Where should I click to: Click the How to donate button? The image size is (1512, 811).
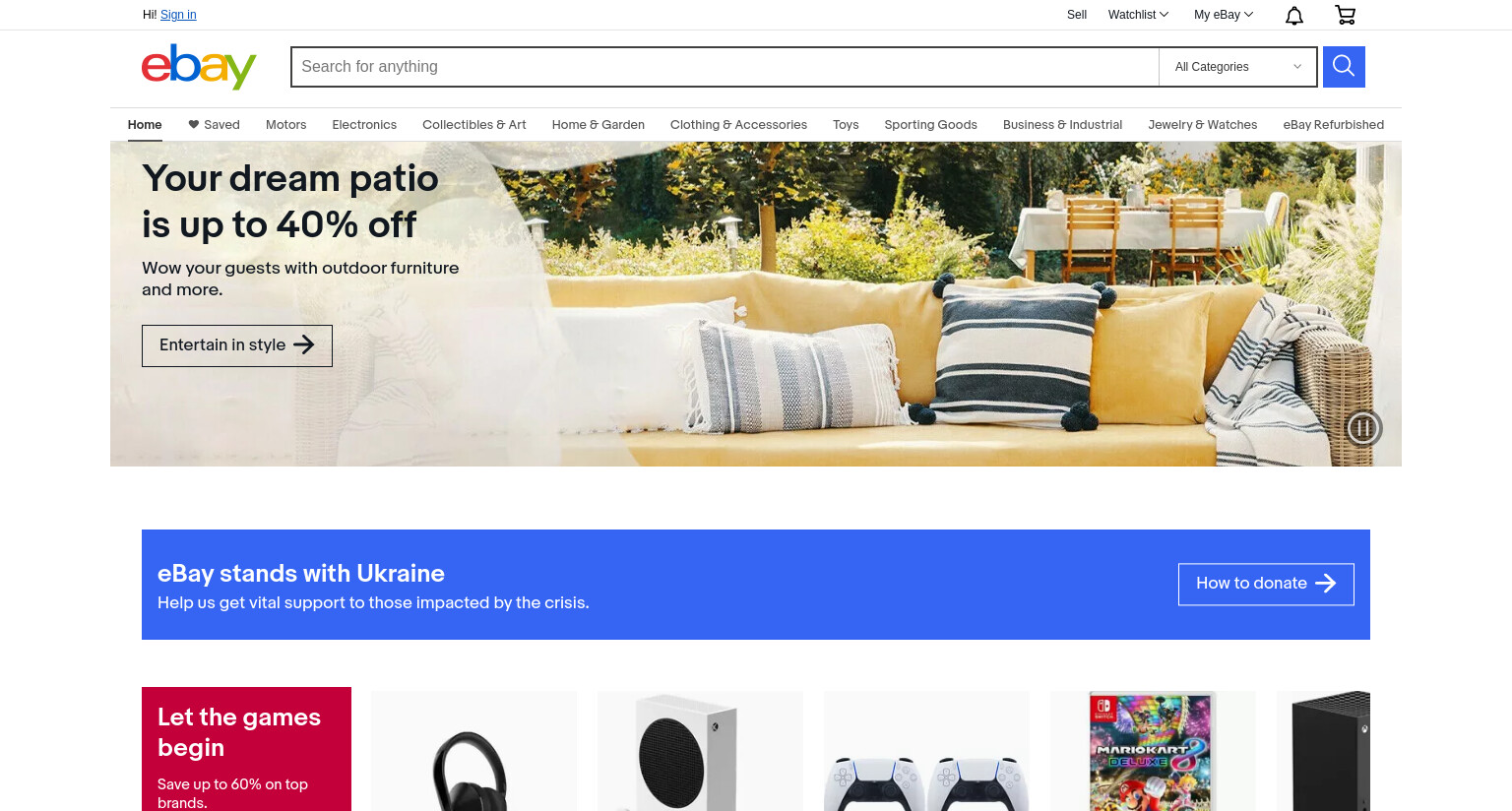point(1266,584)
